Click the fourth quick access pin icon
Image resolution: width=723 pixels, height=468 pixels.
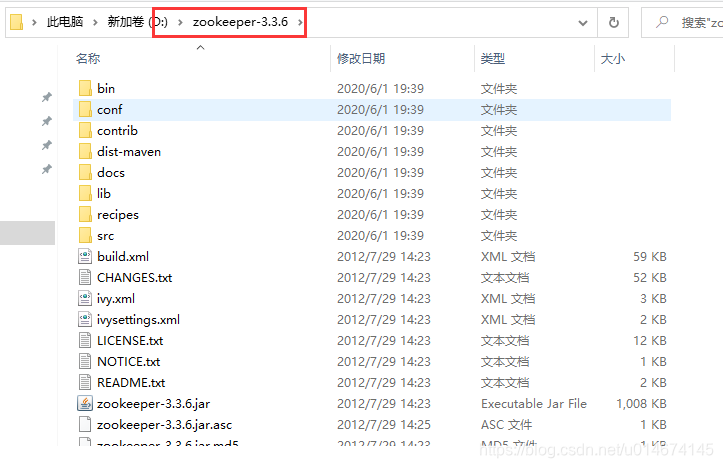pos(47,169)
